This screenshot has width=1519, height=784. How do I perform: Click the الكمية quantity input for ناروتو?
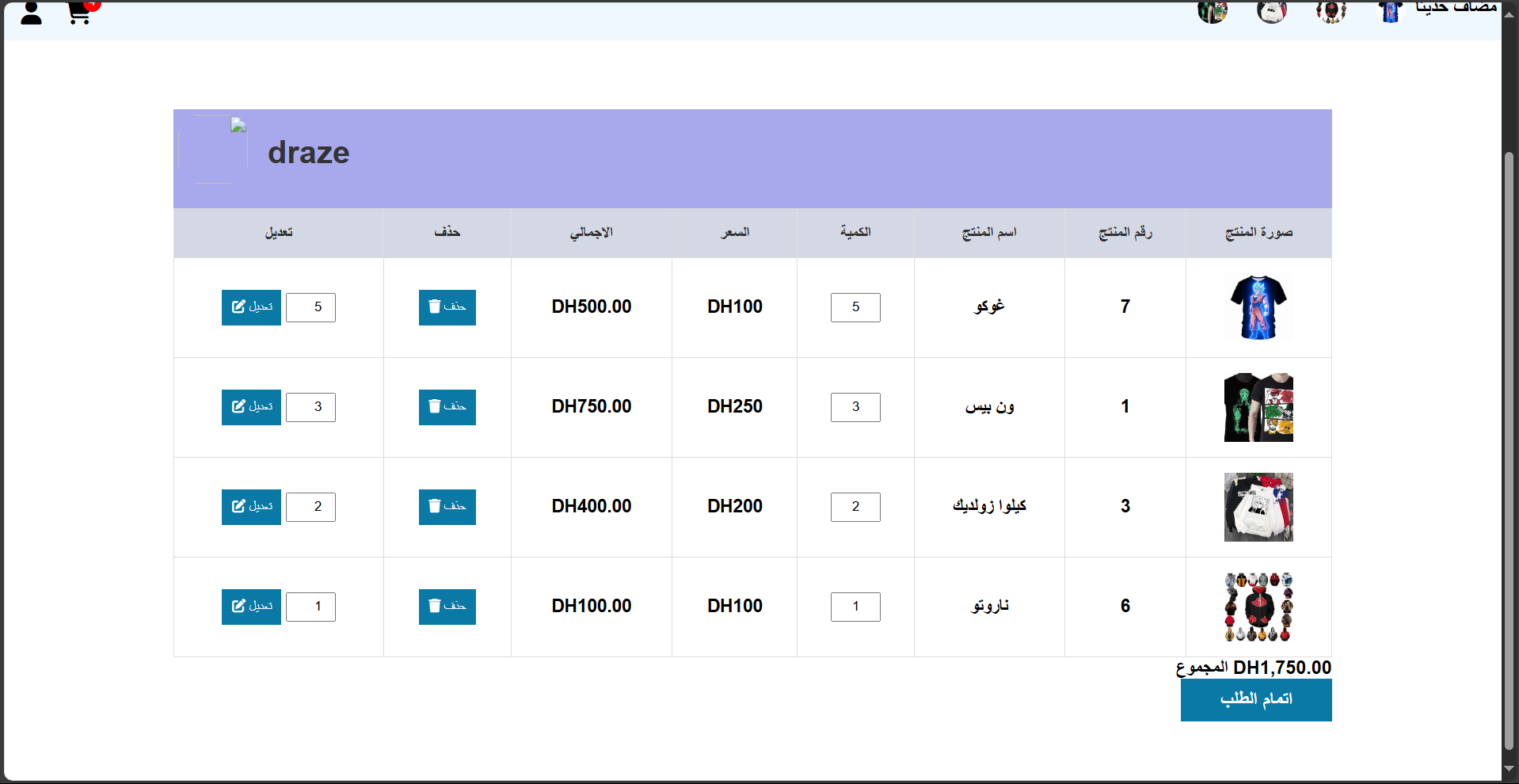855,607
